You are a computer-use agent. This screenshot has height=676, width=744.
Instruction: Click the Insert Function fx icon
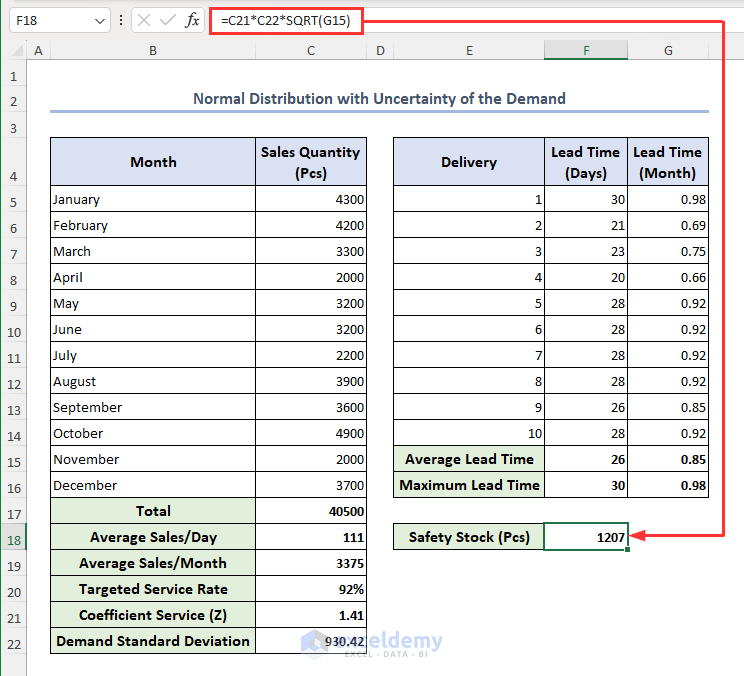[x=192, y=20]
